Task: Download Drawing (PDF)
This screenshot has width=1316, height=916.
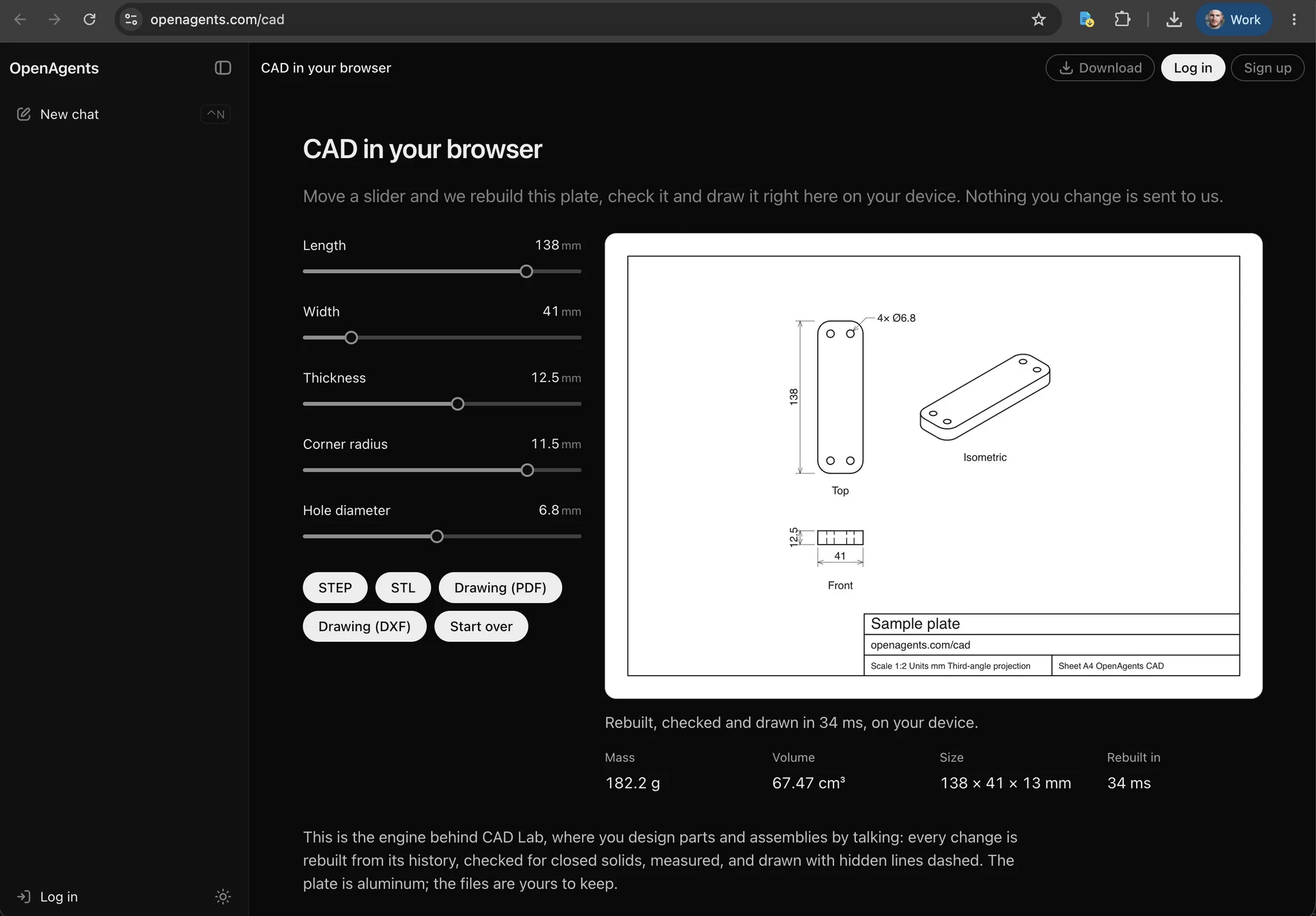Action: [x=500, y=588]
